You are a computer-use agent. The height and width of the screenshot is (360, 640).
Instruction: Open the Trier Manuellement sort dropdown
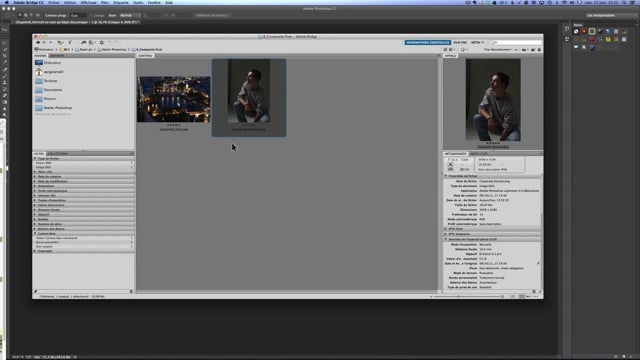click(x=498, y=50)
